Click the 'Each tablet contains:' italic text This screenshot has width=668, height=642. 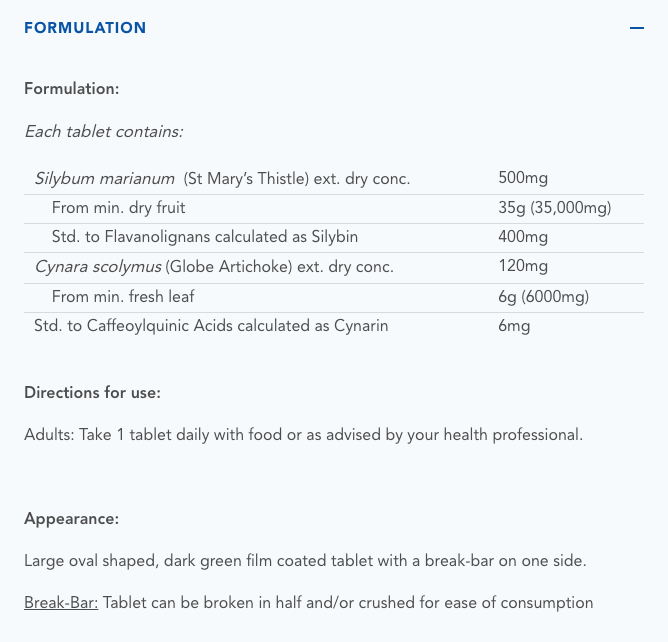click(103, 131)
